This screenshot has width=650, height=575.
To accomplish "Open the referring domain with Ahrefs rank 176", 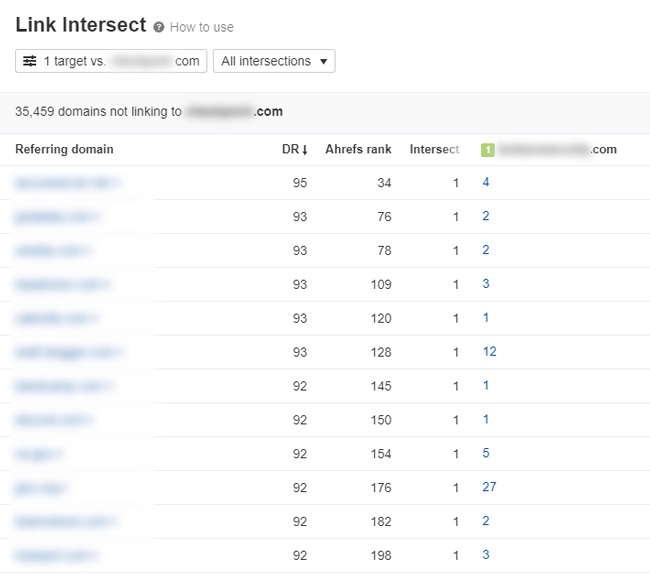I will [42, 487].
